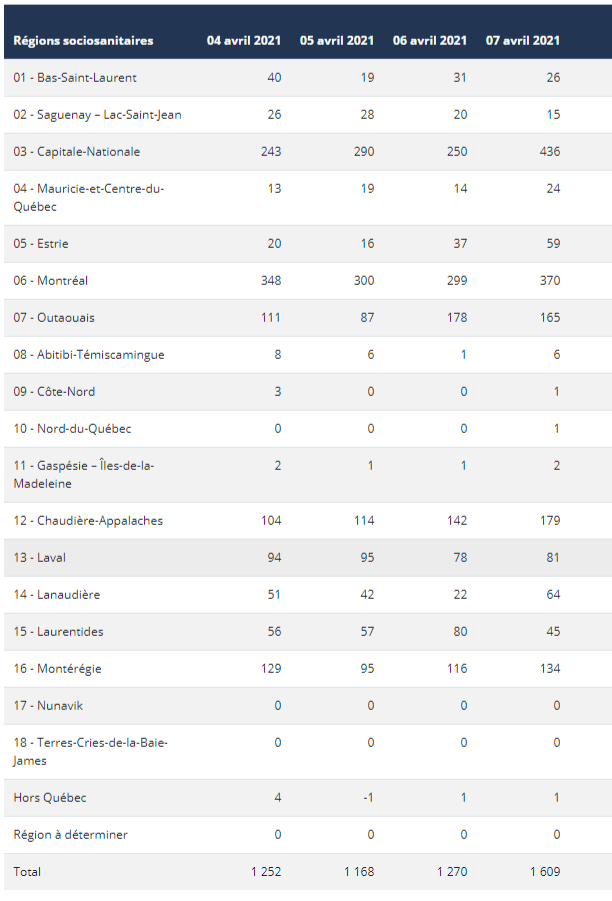The width and height of the screenshot is (612, 901).
Task: Select the 16 - Montérégie row label
Action: [x=57, y=669]
